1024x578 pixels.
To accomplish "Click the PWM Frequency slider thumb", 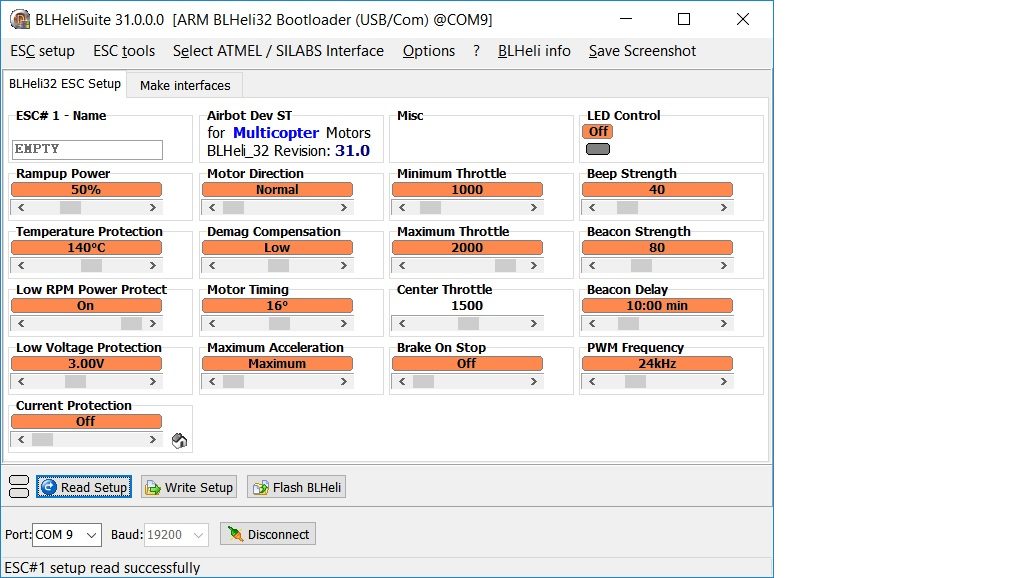I will click(x=635, y=382).
